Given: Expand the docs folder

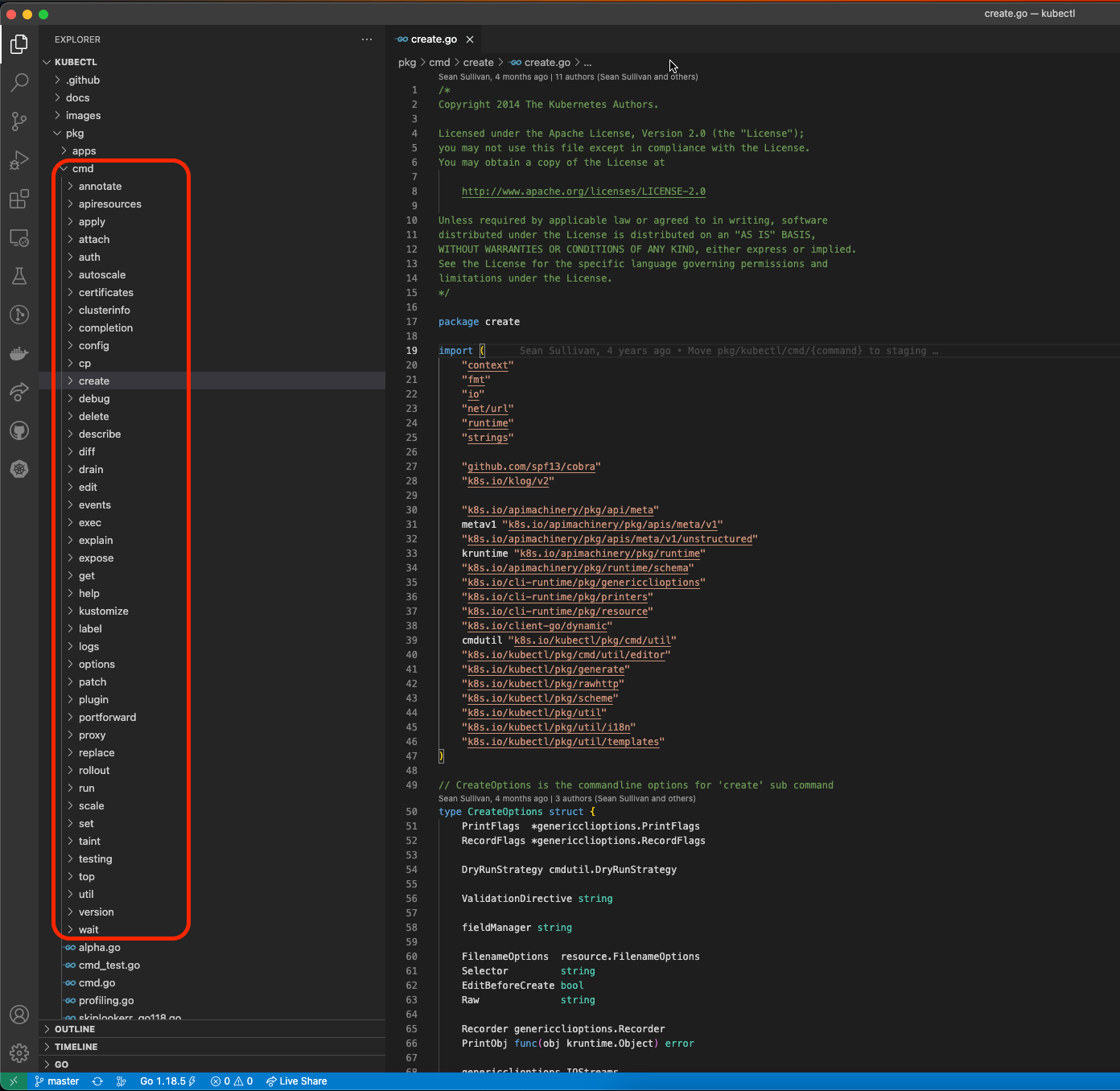Looking at the screenshot, I should coord(212,97).
